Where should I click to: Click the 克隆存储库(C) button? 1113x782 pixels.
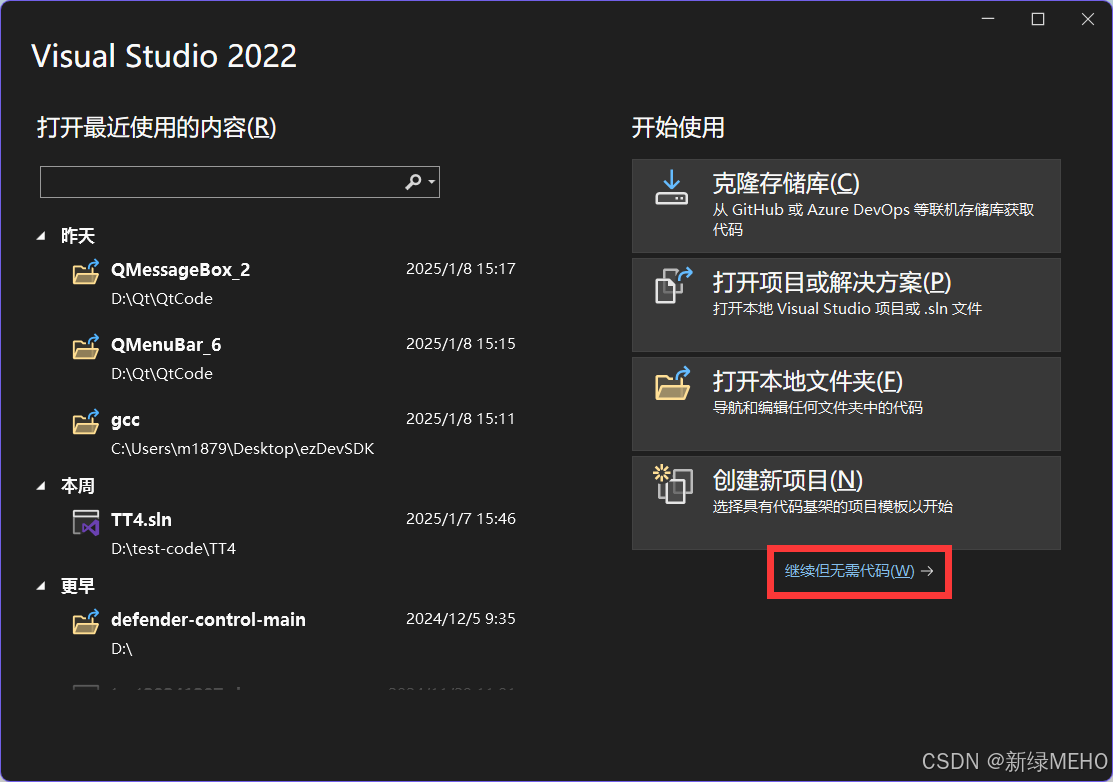pos(846,206)
